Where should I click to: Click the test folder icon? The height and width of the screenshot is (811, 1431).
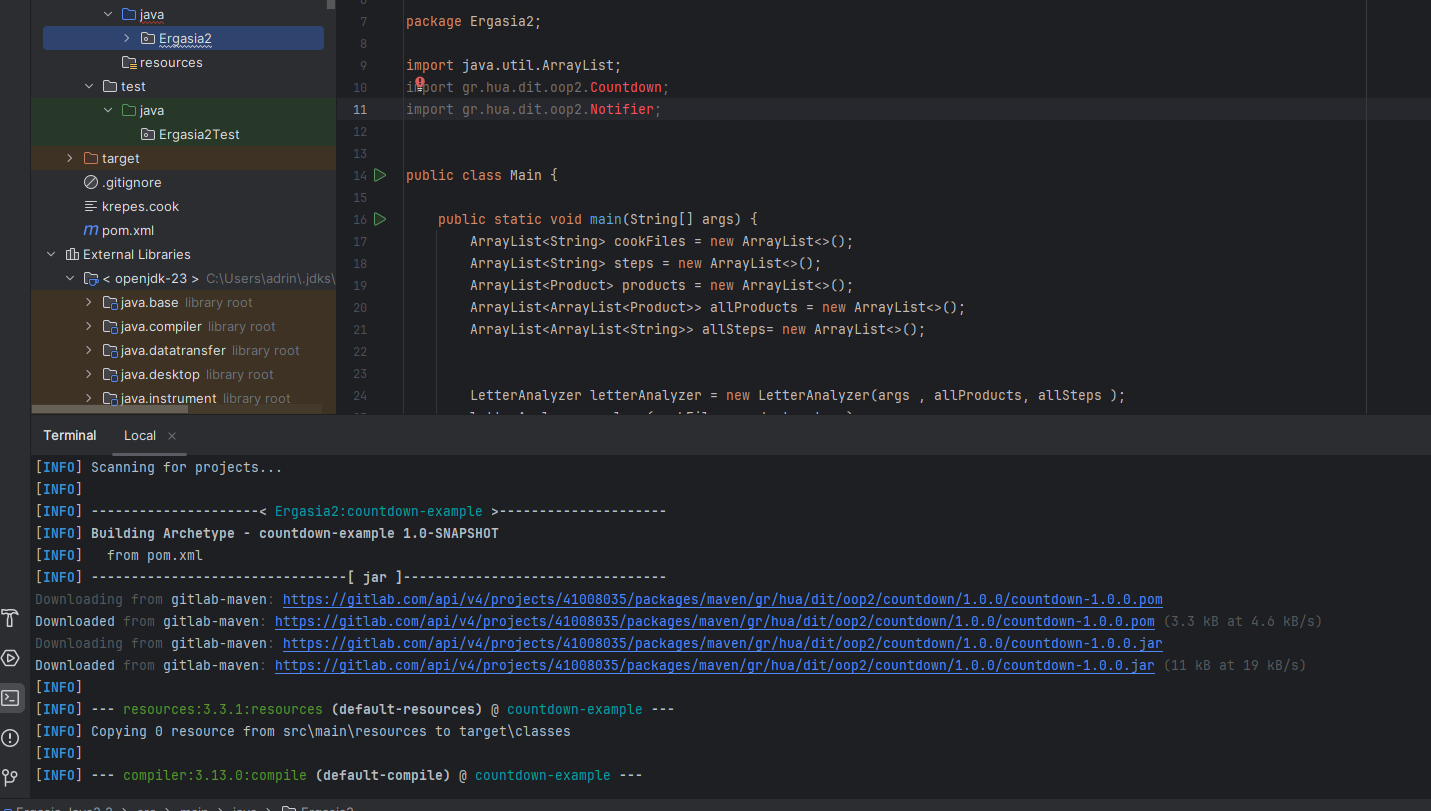pyautogui.click(x=110, y=86)
